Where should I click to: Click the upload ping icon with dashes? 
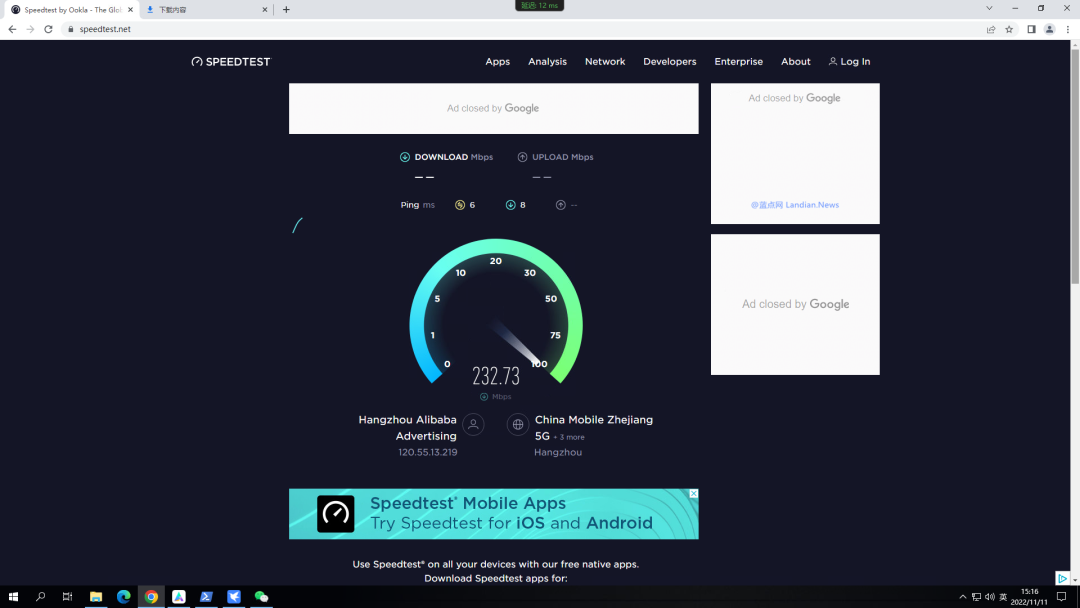pyautogui.click(x=561, y=205)
